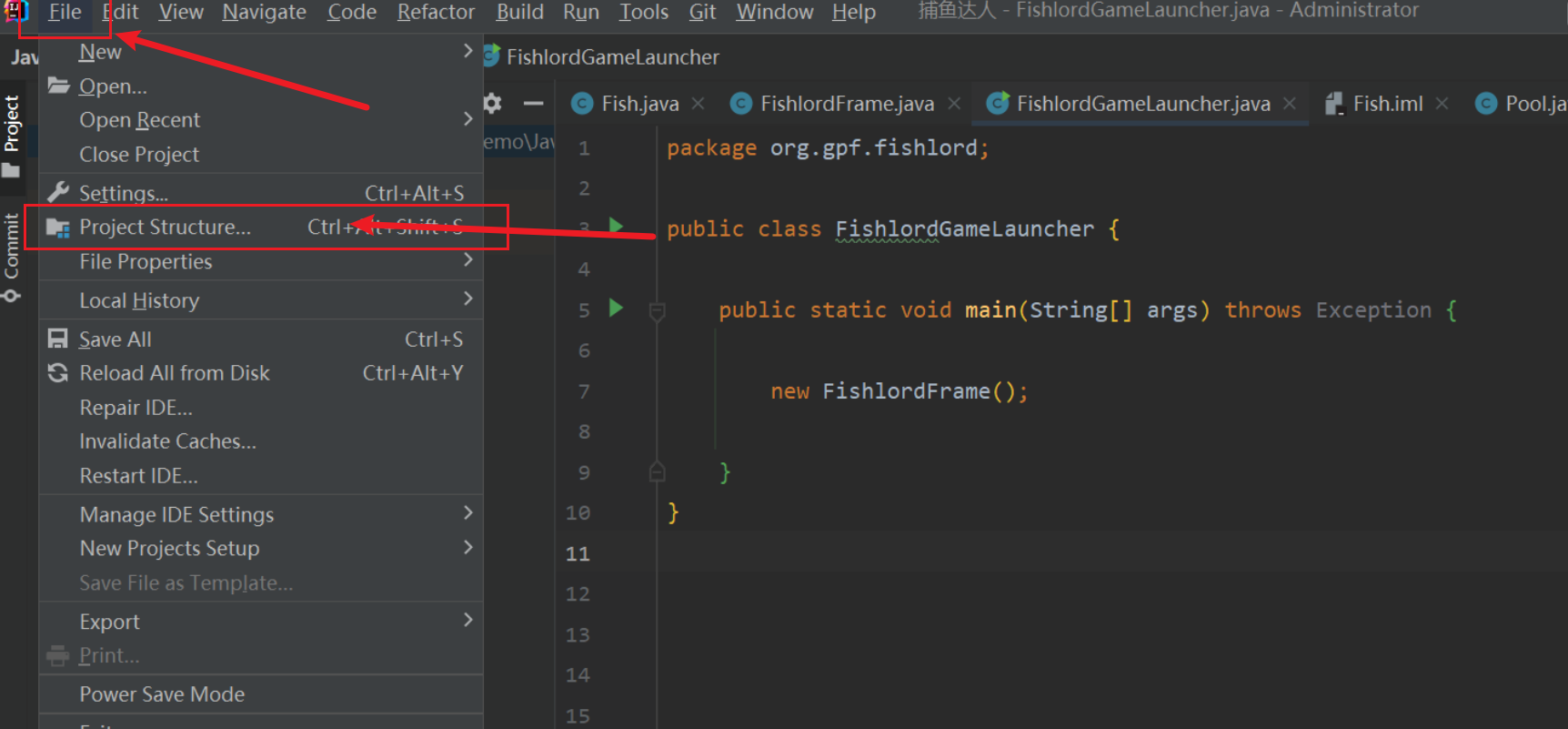Click the Exception keyword in the main signature

point(1373,310)
